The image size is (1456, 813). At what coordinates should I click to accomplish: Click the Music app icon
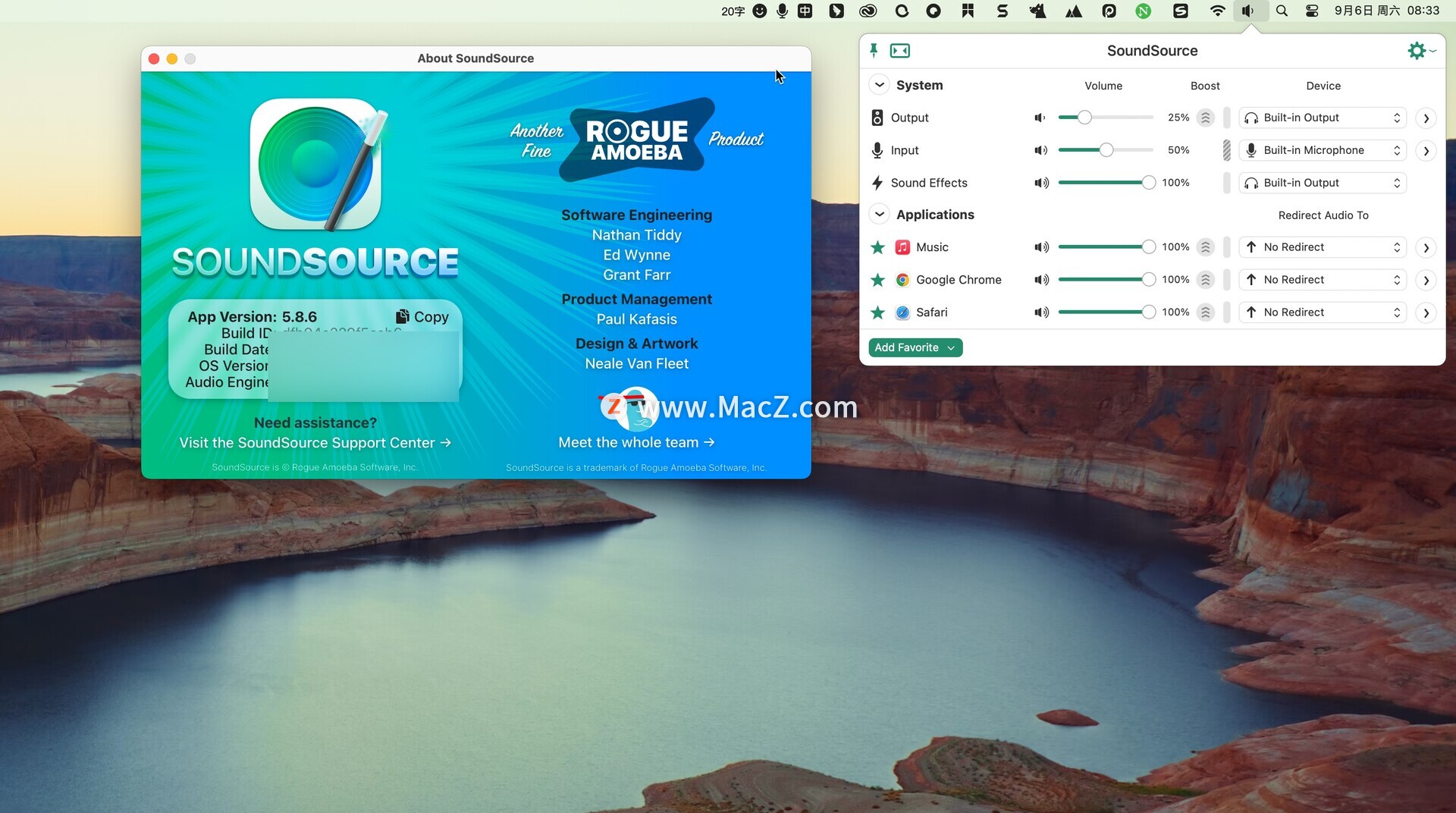[902, 247]
